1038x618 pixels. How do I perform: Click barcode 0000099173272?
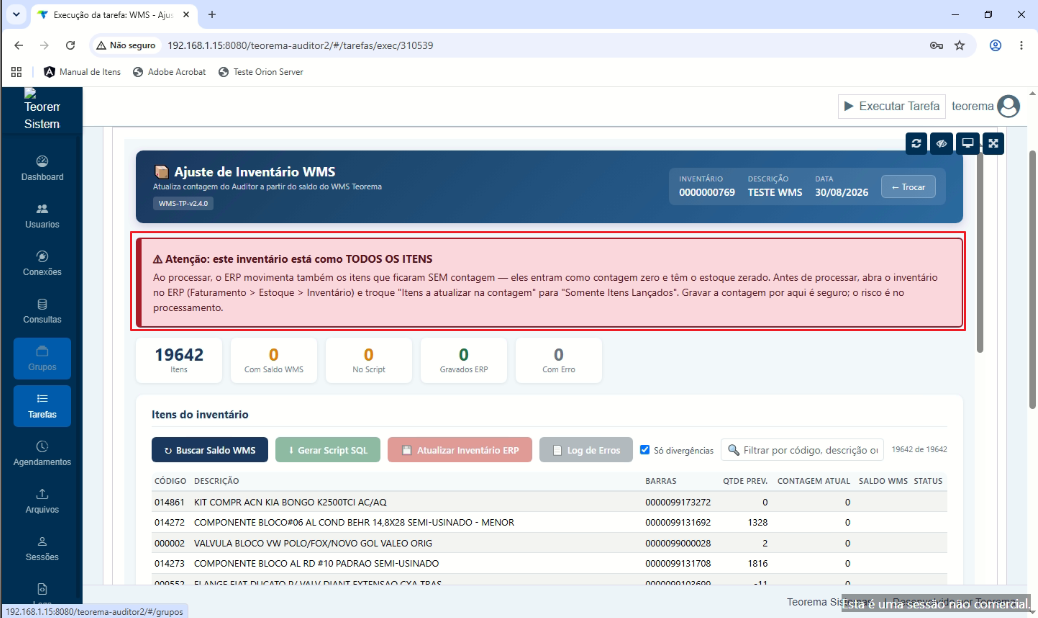coord(678,502)
